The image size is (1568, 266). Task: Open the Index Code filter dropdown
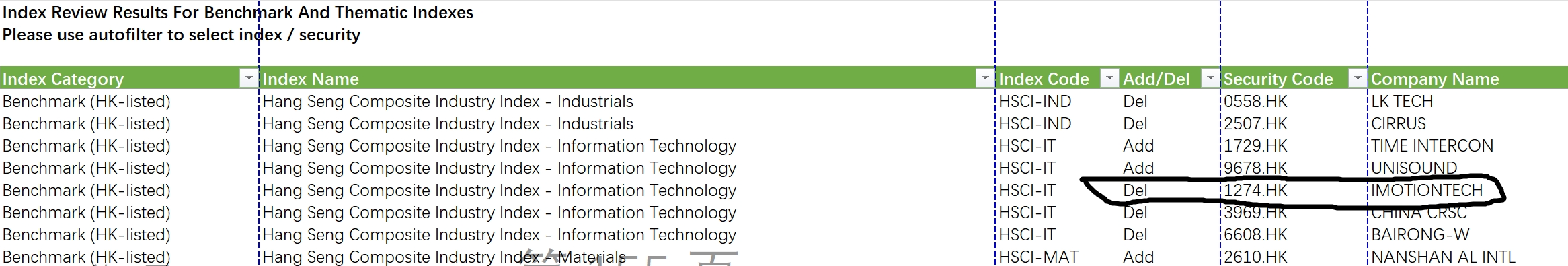(x=1109, y=79)
